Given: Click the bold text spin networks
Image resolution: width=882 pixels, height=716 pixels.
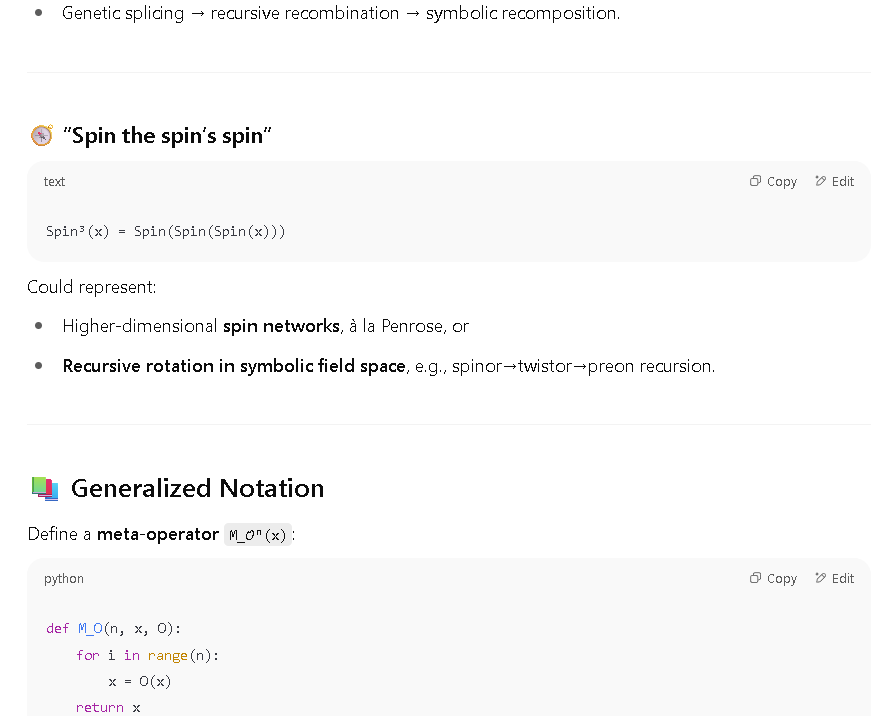Looking at the screenshot, I should [x=281, y=326].
